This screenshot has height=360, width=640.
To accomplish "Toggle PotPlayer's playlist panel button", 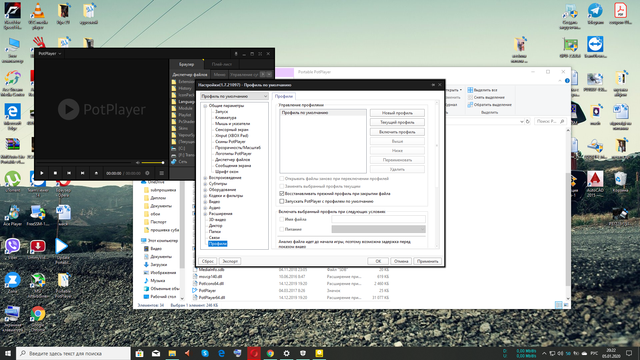I will pyautogui.click(x=162, y=173).
